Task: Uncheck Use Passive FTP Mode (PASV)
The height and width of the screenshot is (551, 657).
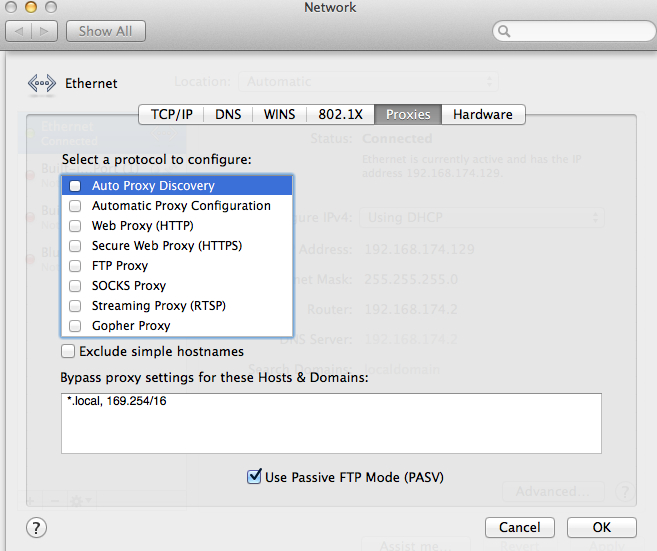Action: tap(254, 477)
